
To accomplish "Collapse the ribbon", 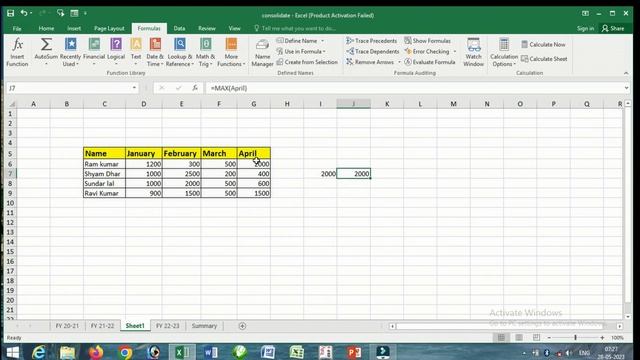I will coord(626,73).
